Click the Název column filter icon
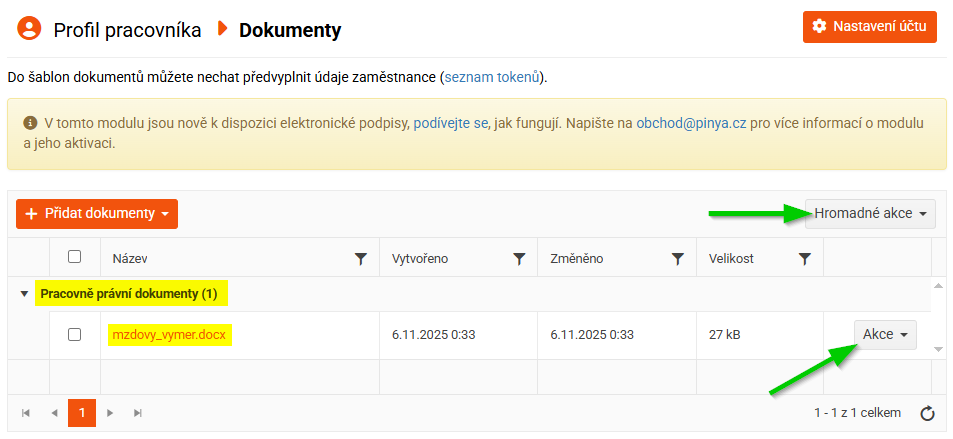953x439 pixels. (x=361, y=259)
